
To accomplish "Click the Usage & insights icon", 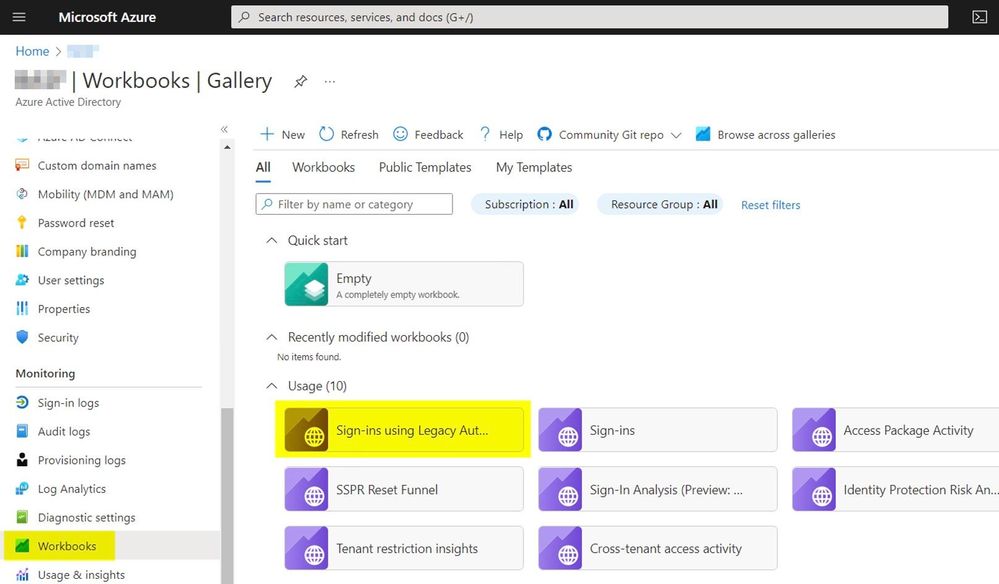I will point(22,574).
